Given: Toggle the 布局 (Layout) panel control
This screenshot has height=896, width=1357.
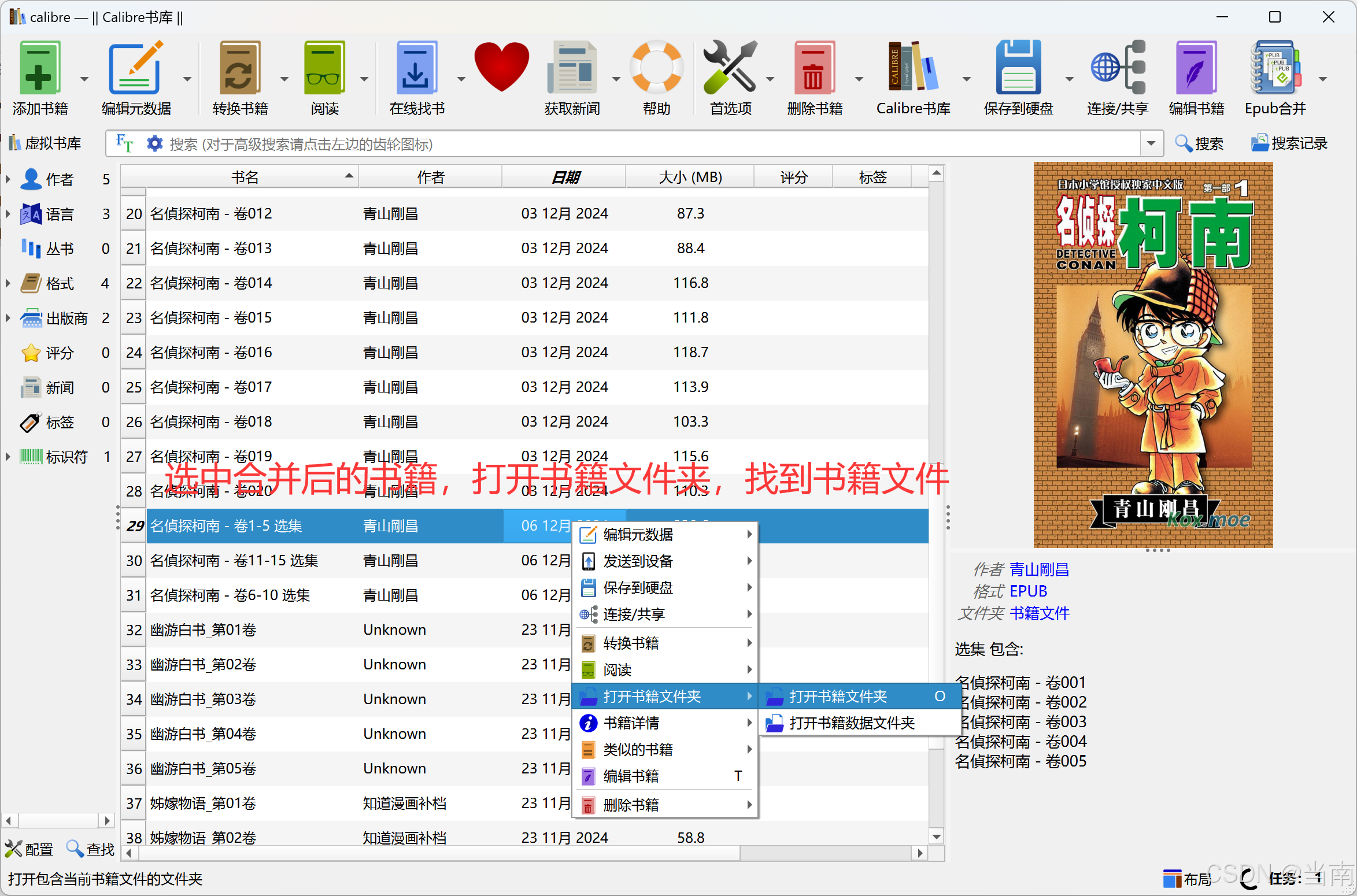Looking at the screenshot, I should click(x=1173, y=879).
